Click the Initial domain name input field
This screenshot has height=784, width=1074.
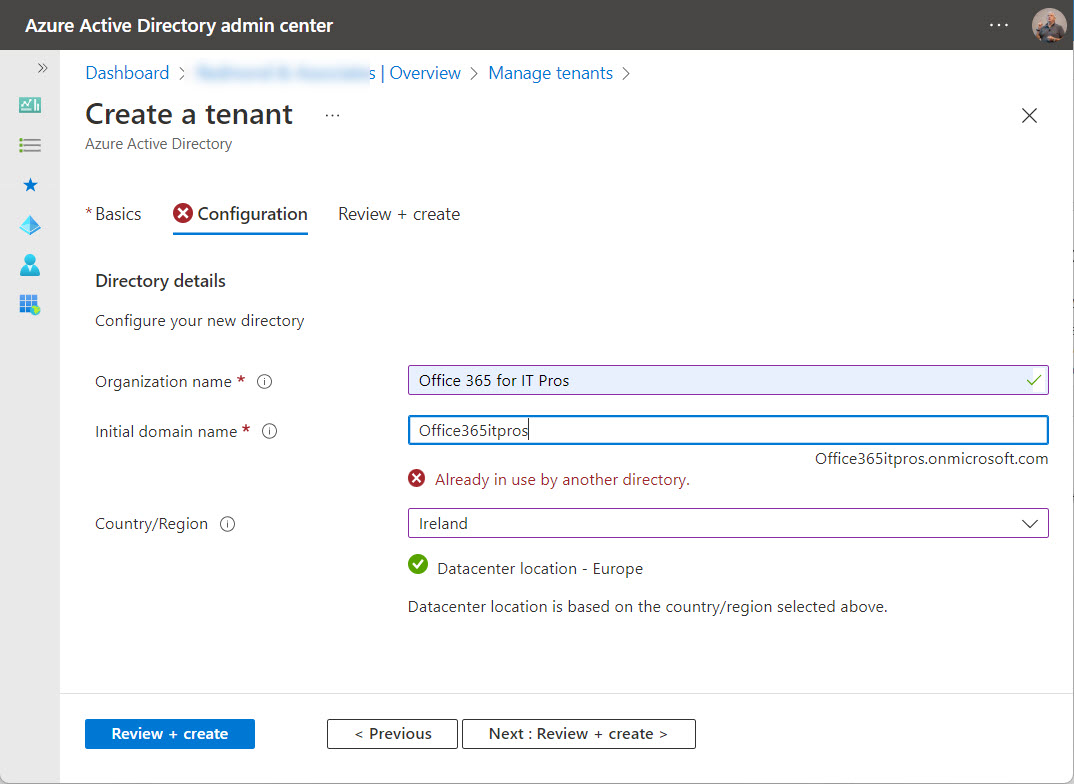[x=728, y=430]
